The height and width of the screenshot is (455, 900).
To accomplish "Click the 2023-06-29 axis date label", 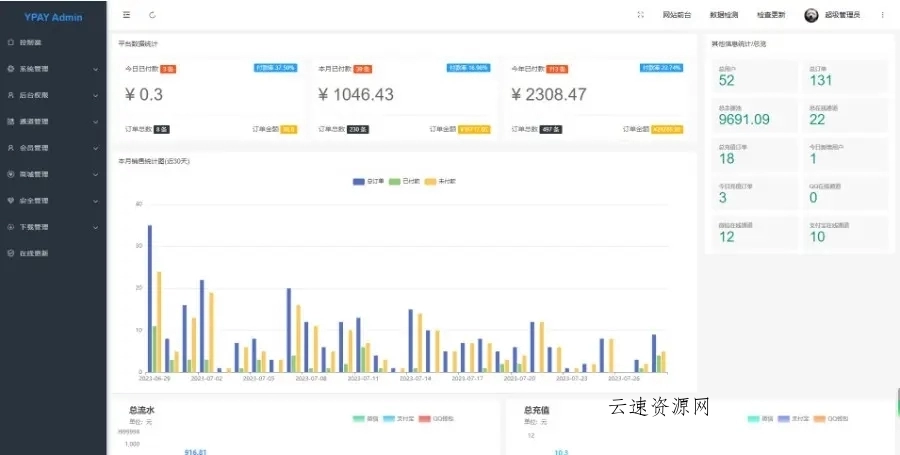I will click(x=153, y=379).
